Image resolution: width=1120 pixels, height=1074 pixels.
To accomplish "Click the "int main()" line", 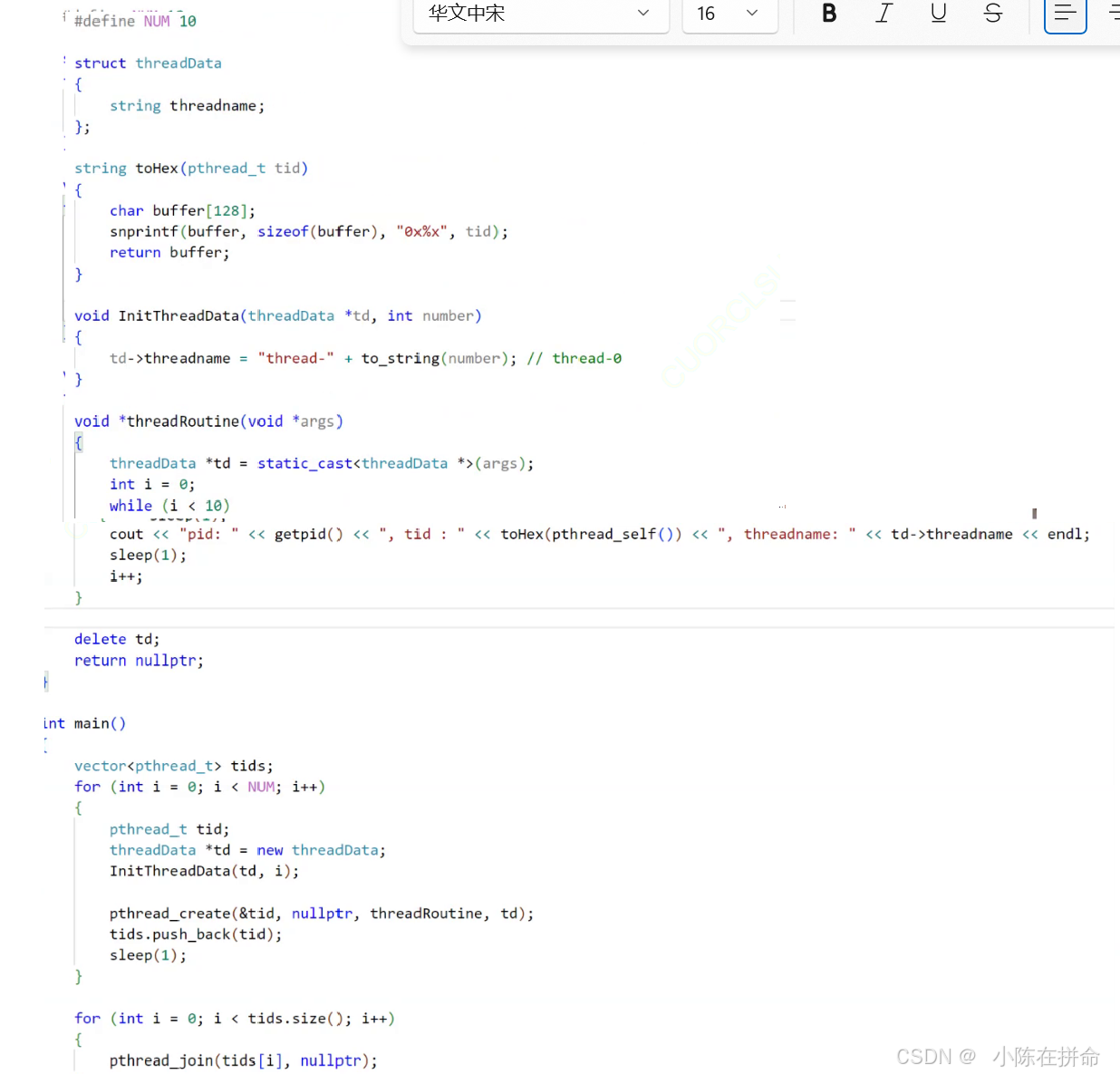I will click(85, 724).
